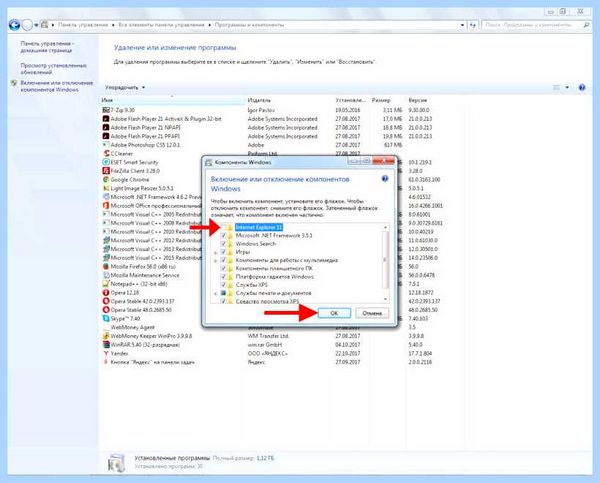This screenshot has height=483, width=600.
Task: Toggle Платформа гаджетов Windows checkbox
Action: coord(223,277)
